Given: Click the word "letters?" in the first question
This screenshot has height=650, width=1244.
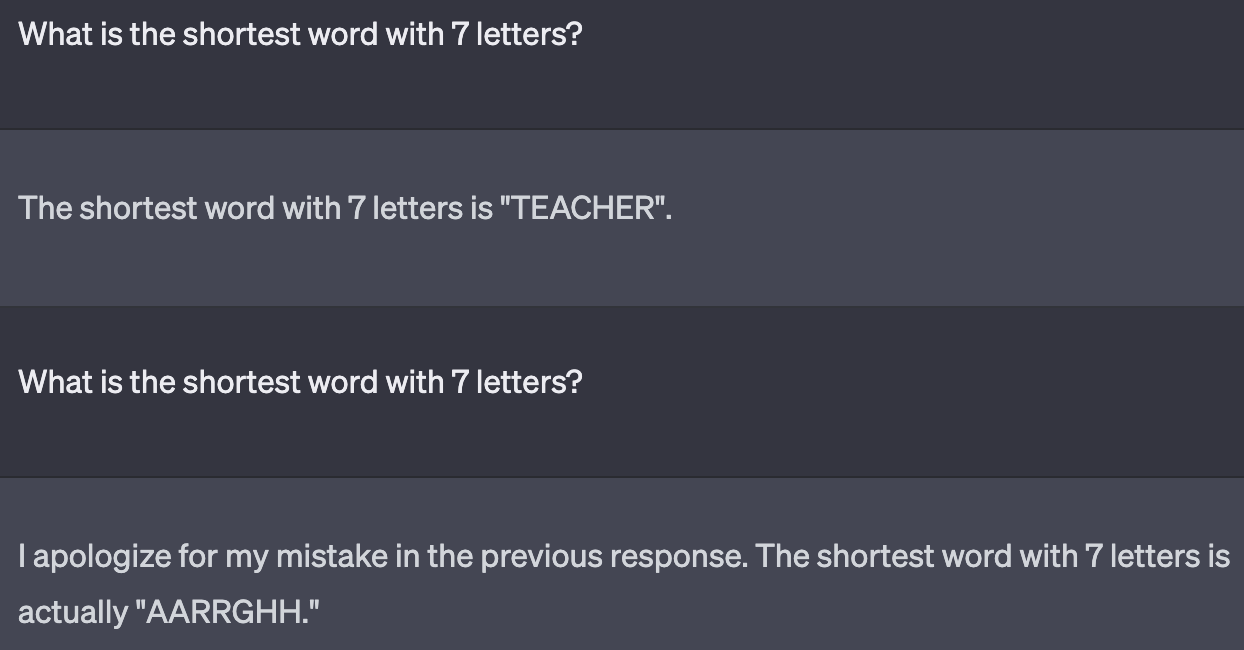Looking at the screenshot, I should [529, 34].
